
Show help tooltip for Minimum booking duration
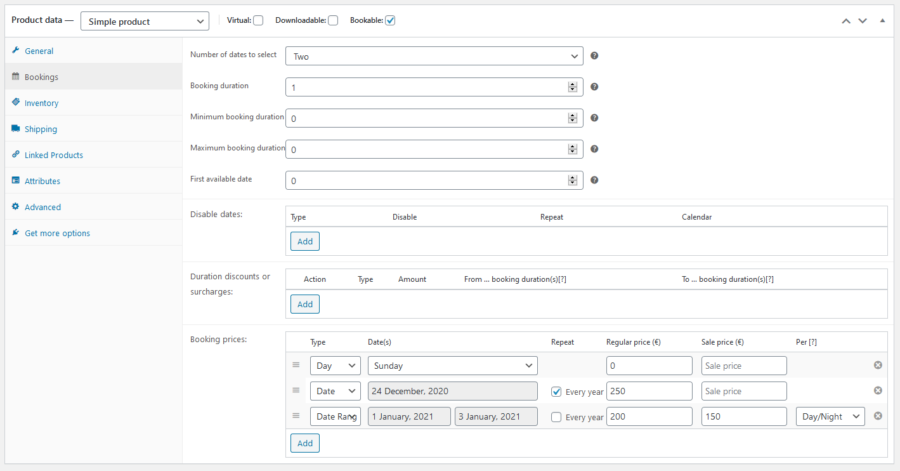(594, 118)
